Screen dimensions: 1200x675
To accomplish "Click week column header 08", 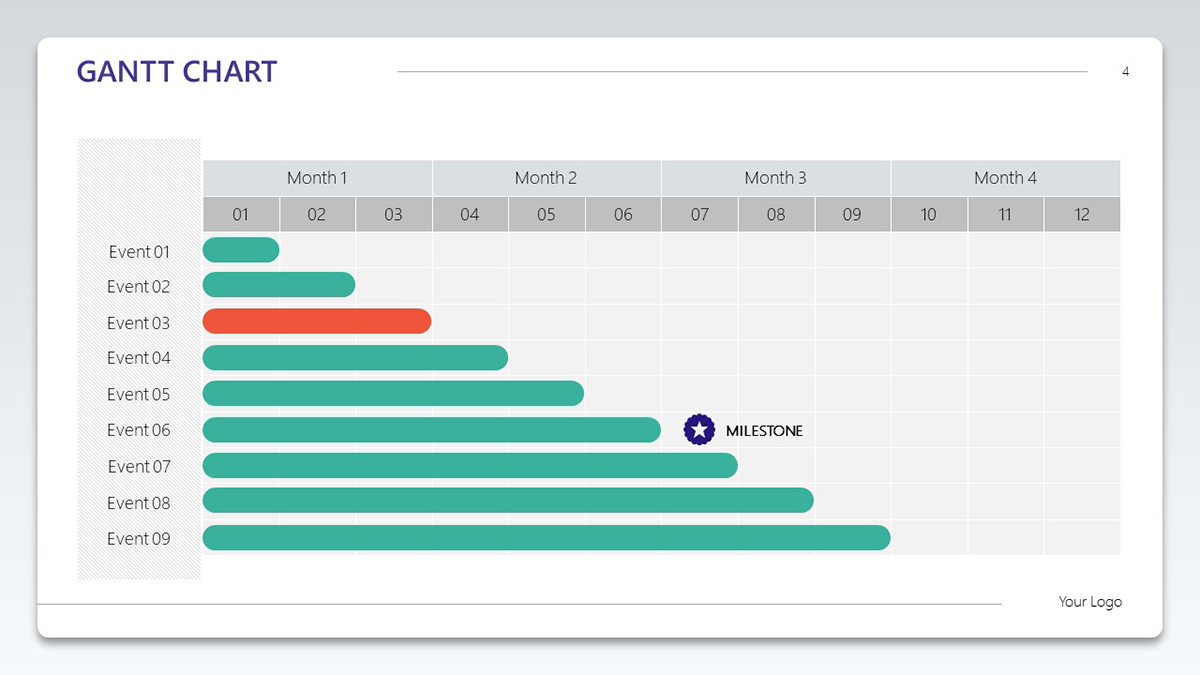I will [x=776, y=214].
